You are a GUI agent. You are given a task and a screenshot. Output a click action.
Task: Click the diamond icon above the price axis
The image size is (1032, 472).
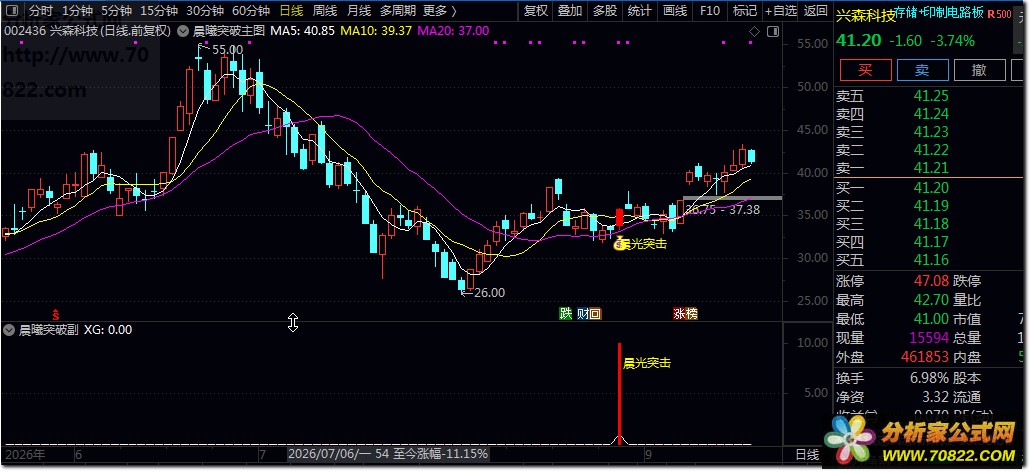[x=755, y=31]
